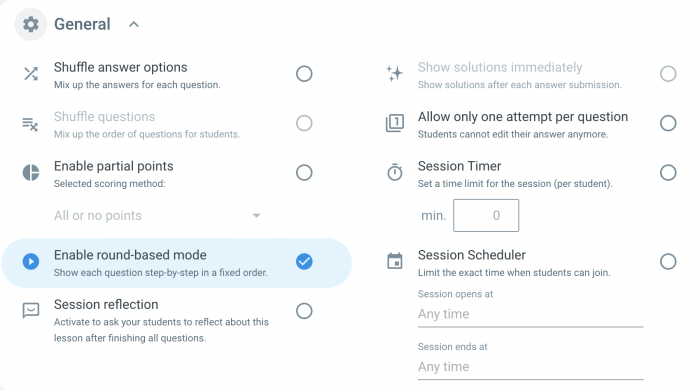Click the Session Scheduler calendar icon
This screenshot has width=700, height=390.
click(395, 261)
